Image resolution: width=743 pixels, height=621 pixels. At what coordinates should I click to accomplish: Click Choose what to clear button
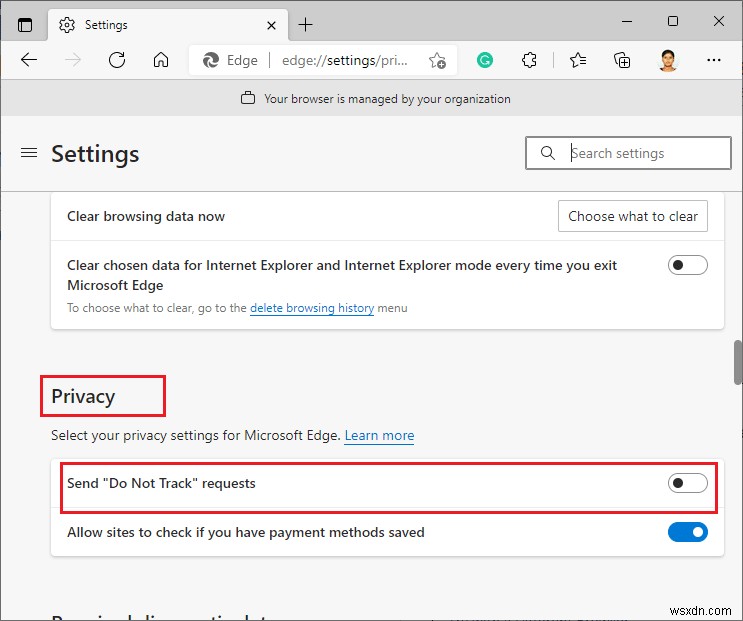(633, 216)
